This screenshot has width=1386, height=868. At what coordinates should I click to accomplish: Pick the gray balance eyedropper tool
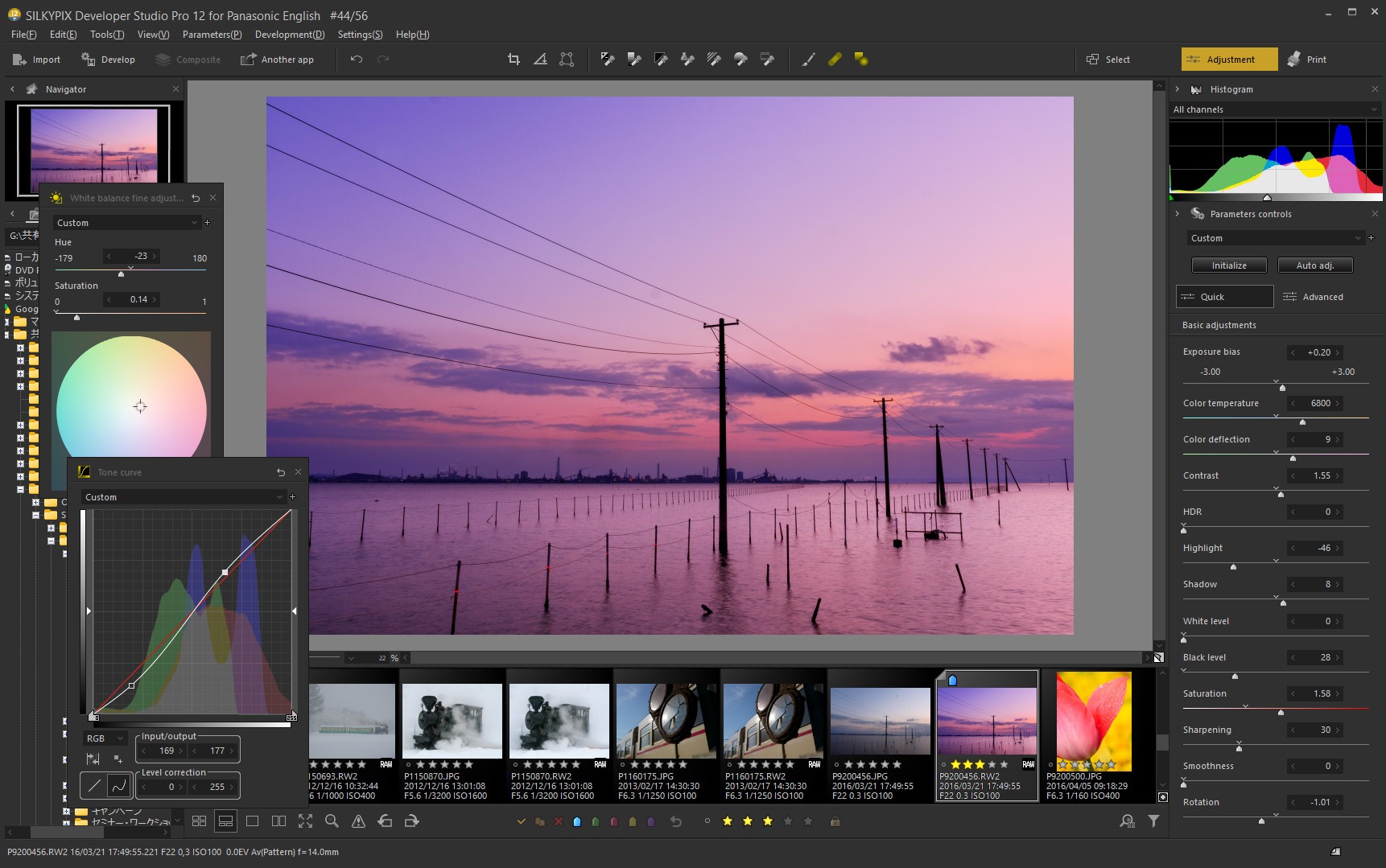pyautogui.click(x=634, y=59)
